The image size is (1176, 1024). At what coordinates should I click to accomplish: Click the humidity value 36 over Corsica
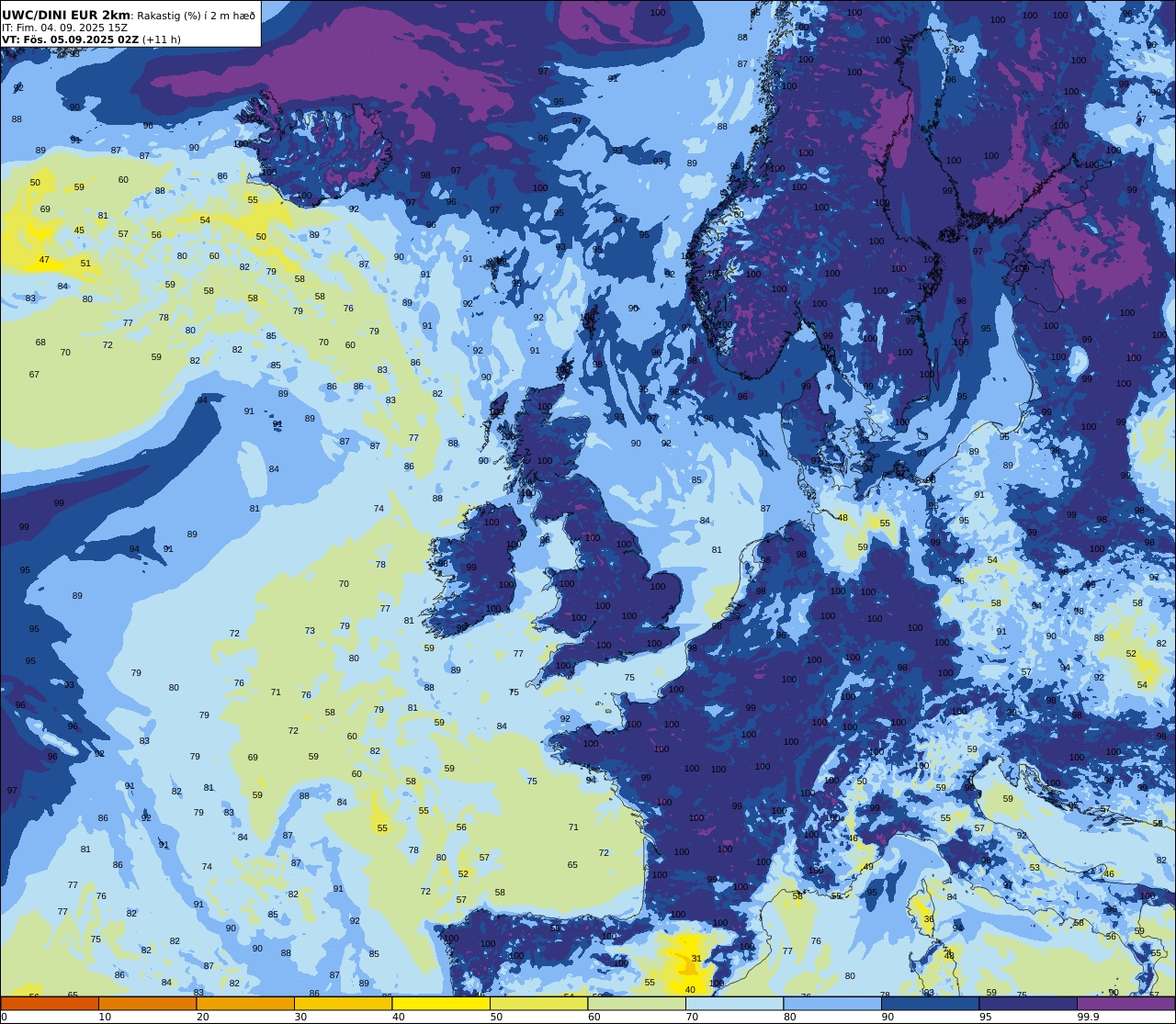coord(929,918)
